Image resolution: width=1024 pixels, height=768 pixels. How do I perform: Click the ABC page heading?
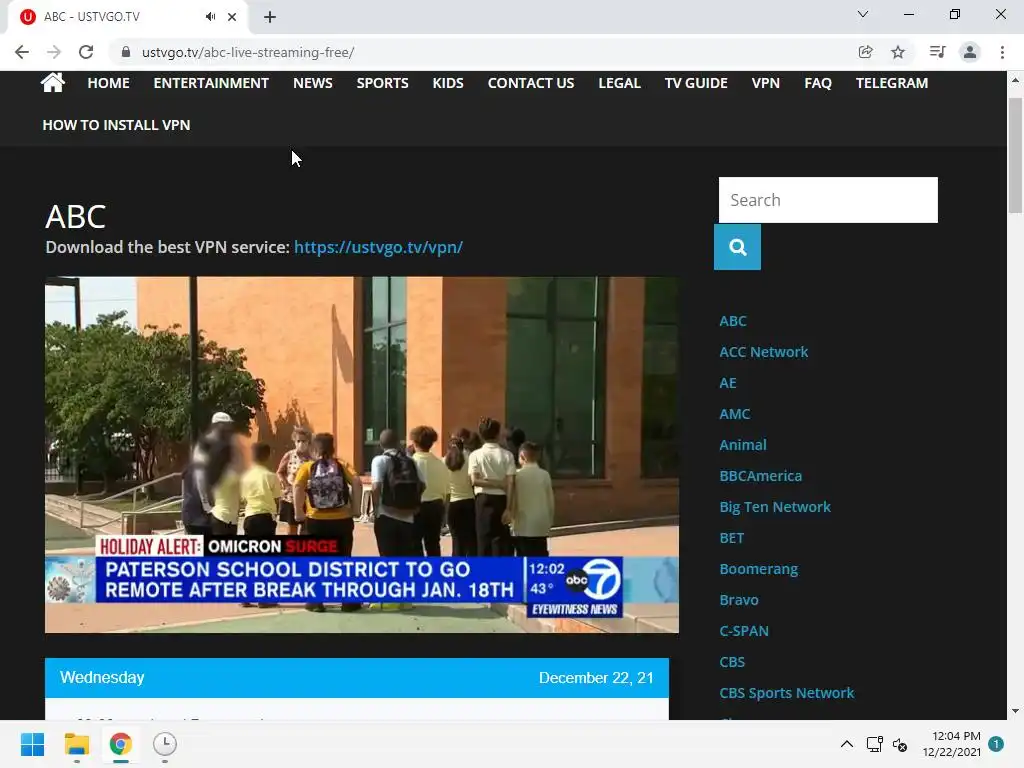[x=75, y=216]
